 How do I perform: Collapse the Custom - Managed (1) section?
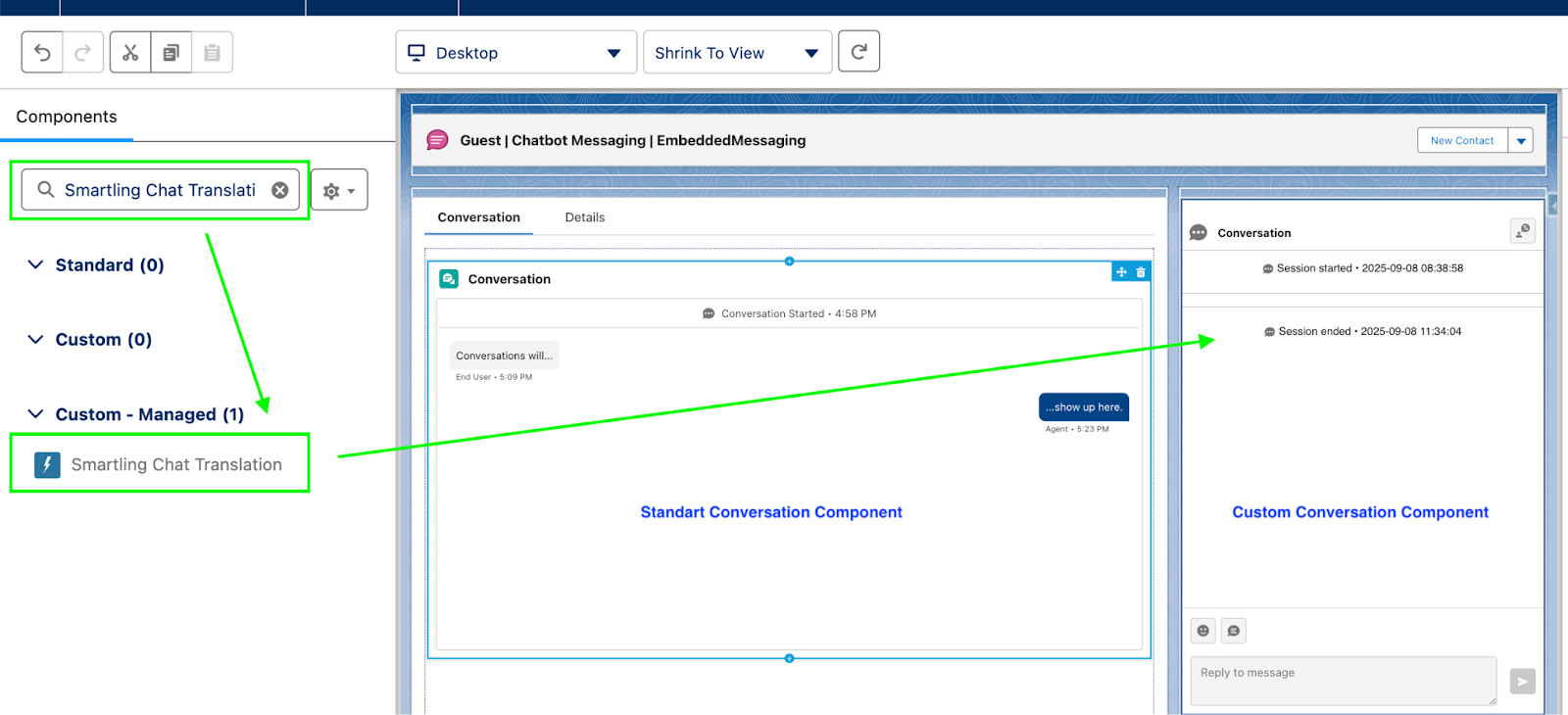36,414
